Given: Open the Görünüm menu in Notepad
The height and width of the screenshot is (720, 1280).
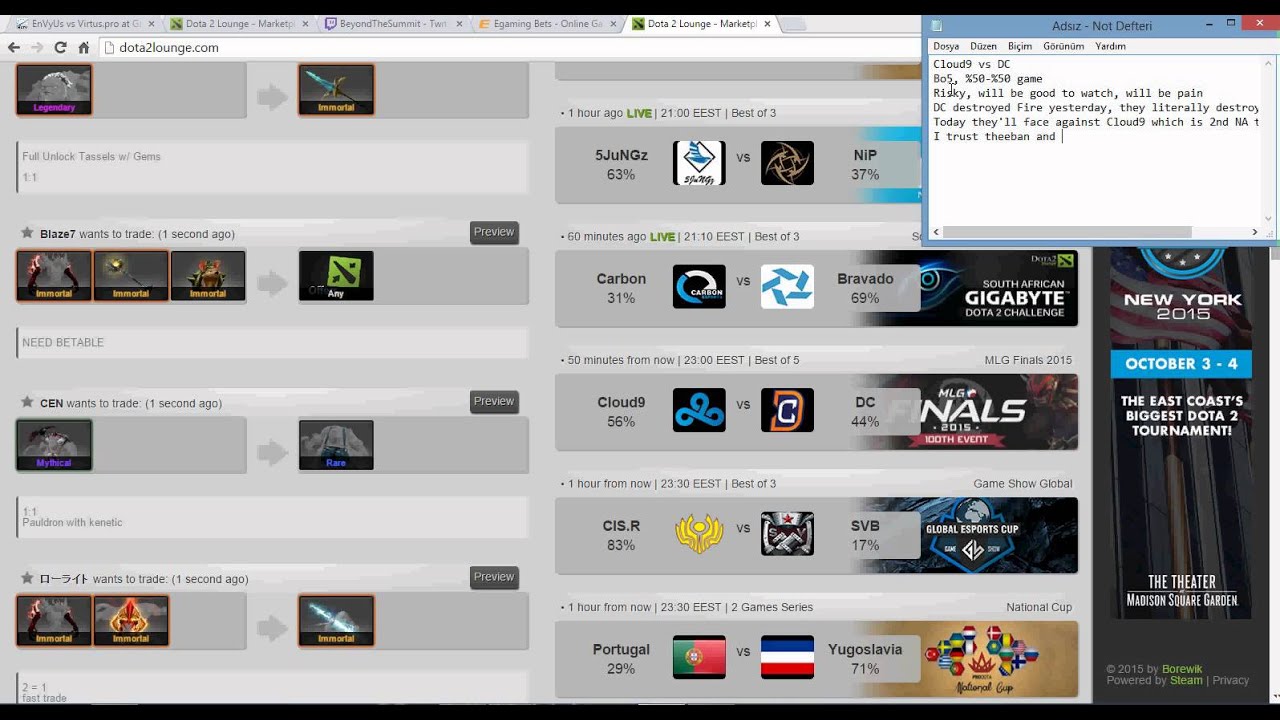Looking at the screenshot, I should point(1063,46).
